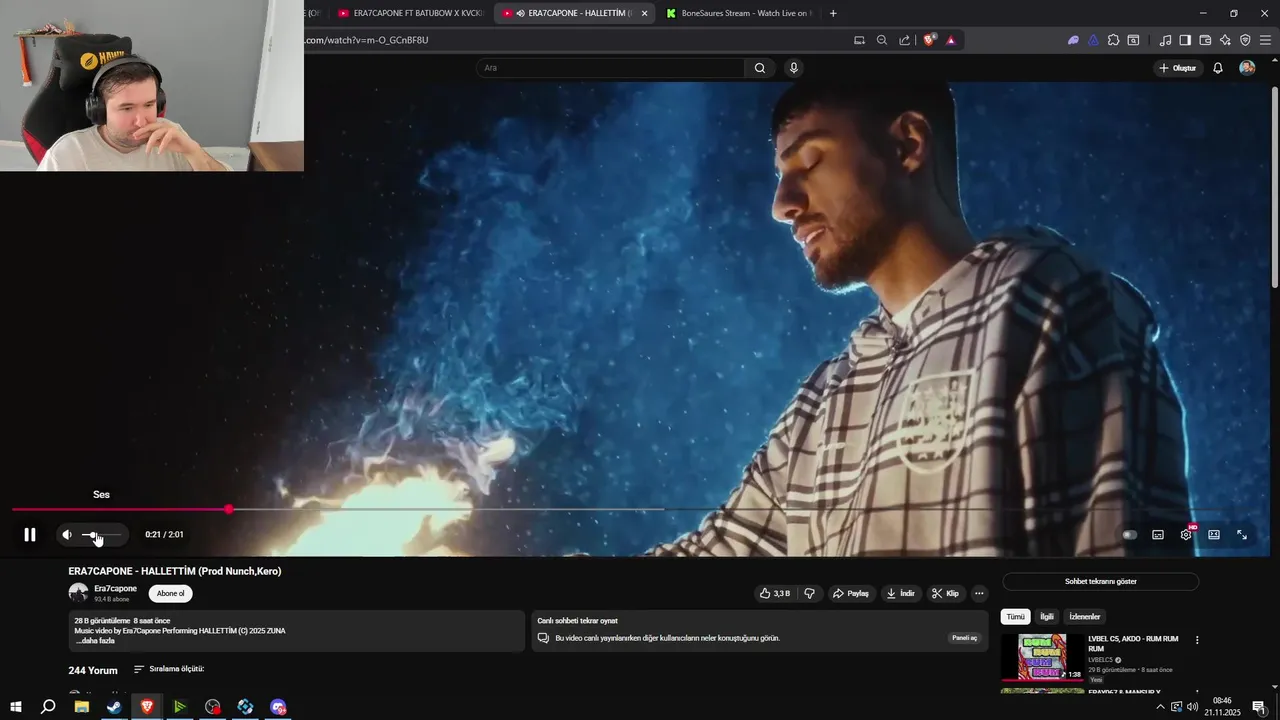Click the volume slider in the player
Screen dimensions: 1280x720
pyautogui.click(x=101, y=535)
